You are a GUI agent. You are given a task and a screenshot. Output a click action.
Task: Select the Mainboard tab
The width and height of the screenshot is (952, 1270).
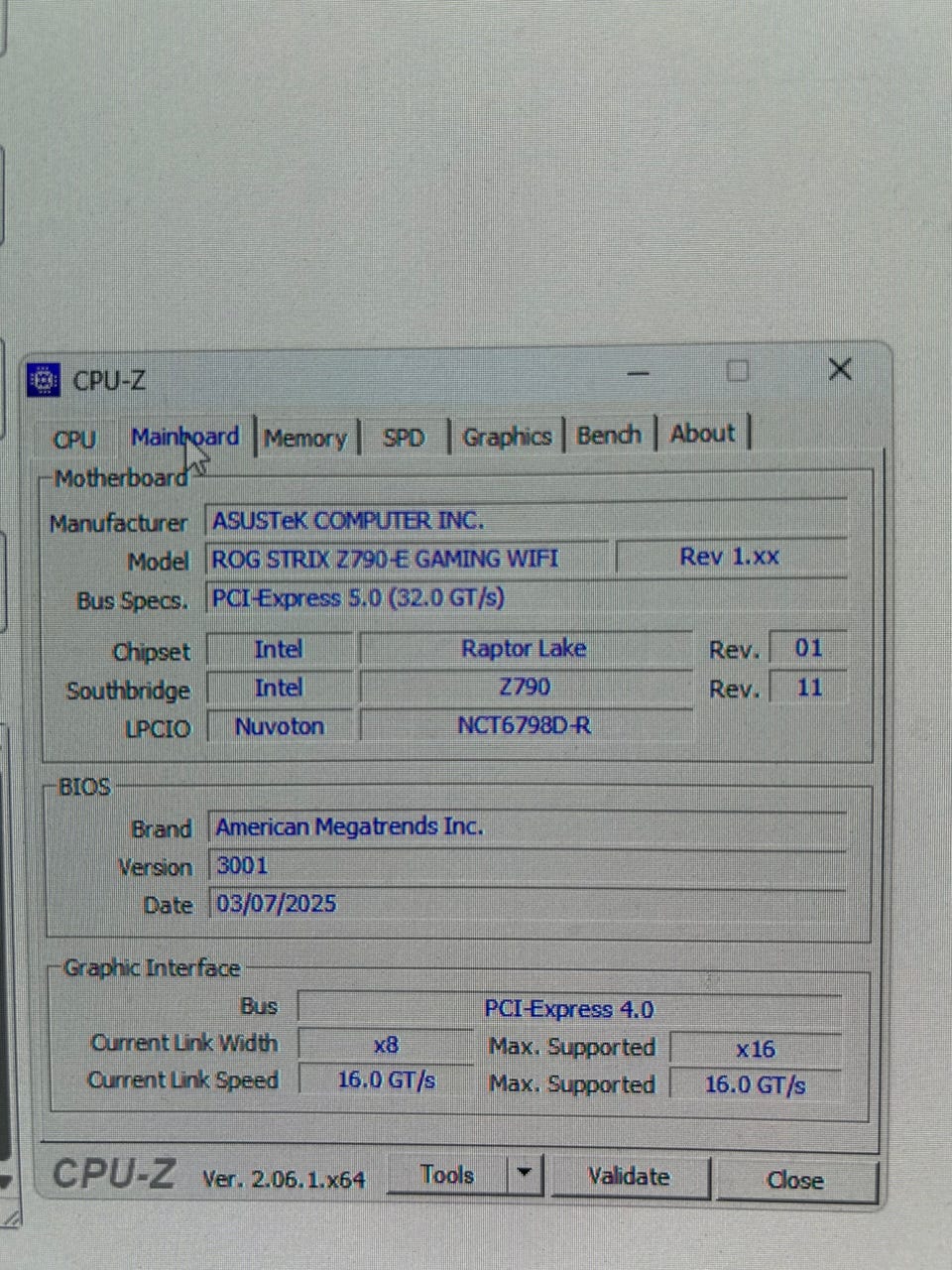pyautogui.click(x=185, y=438)
